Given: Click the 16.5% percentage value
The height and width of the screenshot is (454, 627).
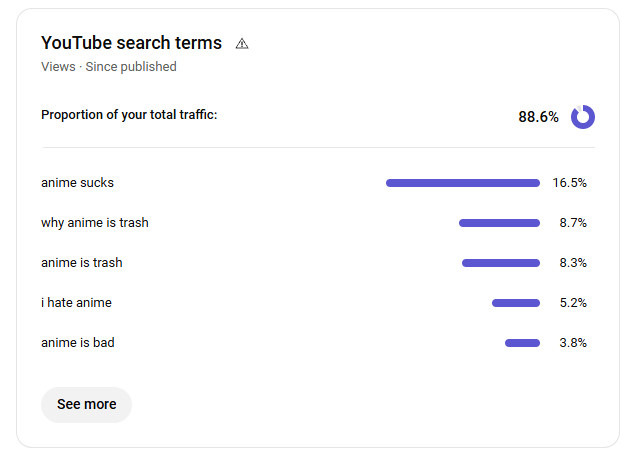Looking at the screenshot, I should (x=569, y=183).
